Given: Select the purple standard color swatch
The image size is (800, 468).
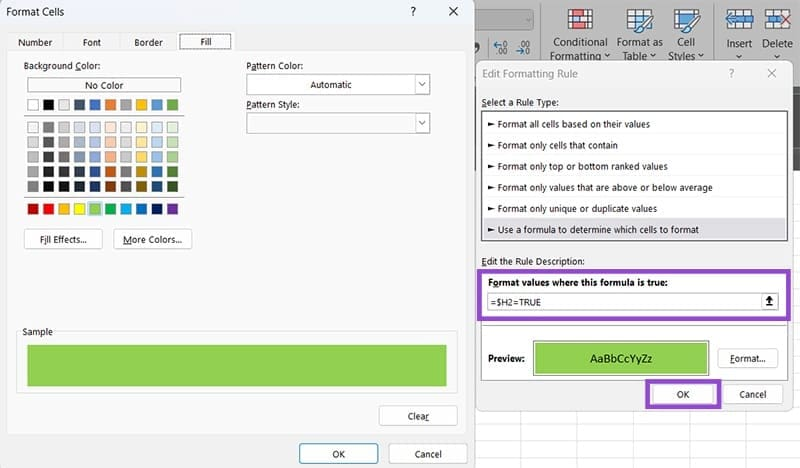Looking at the screenshot, I should (x=172, y=209).
